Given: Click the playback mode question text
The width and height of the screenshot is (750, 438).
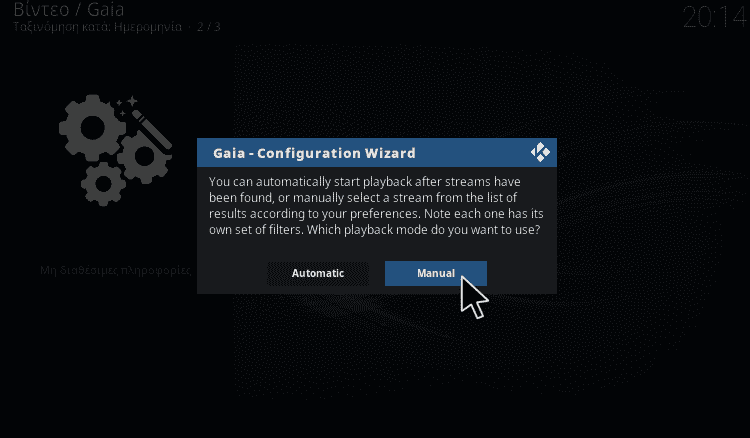Looking at the screenshot, I should pyautogui.click(x=423, y=230).
